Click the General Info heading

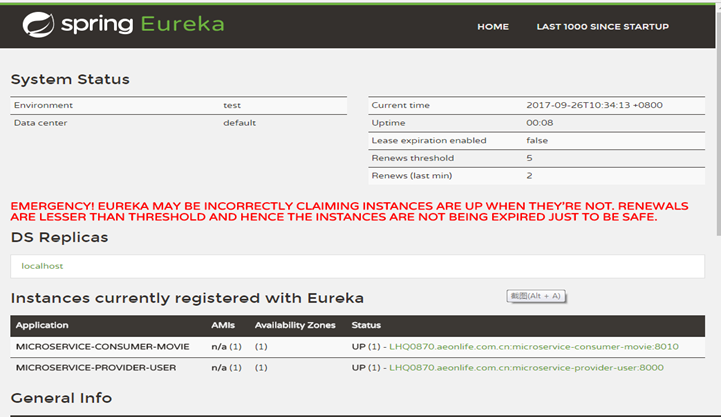[x=61, y=398]
